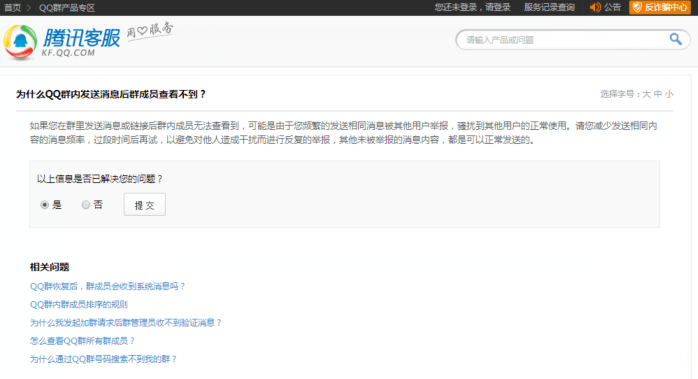
Task: Open link 怎么查看QQ群所有群成员？
Action: coord(82,341)
